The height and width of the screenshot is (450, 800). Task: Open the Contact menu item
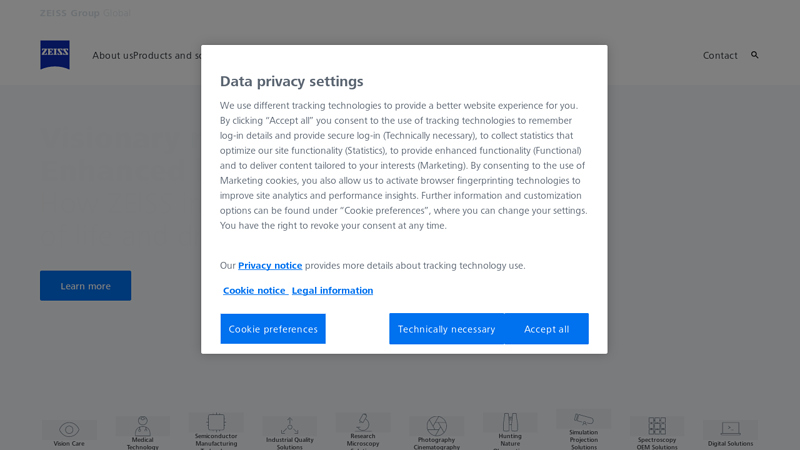(x=720, y=55)
